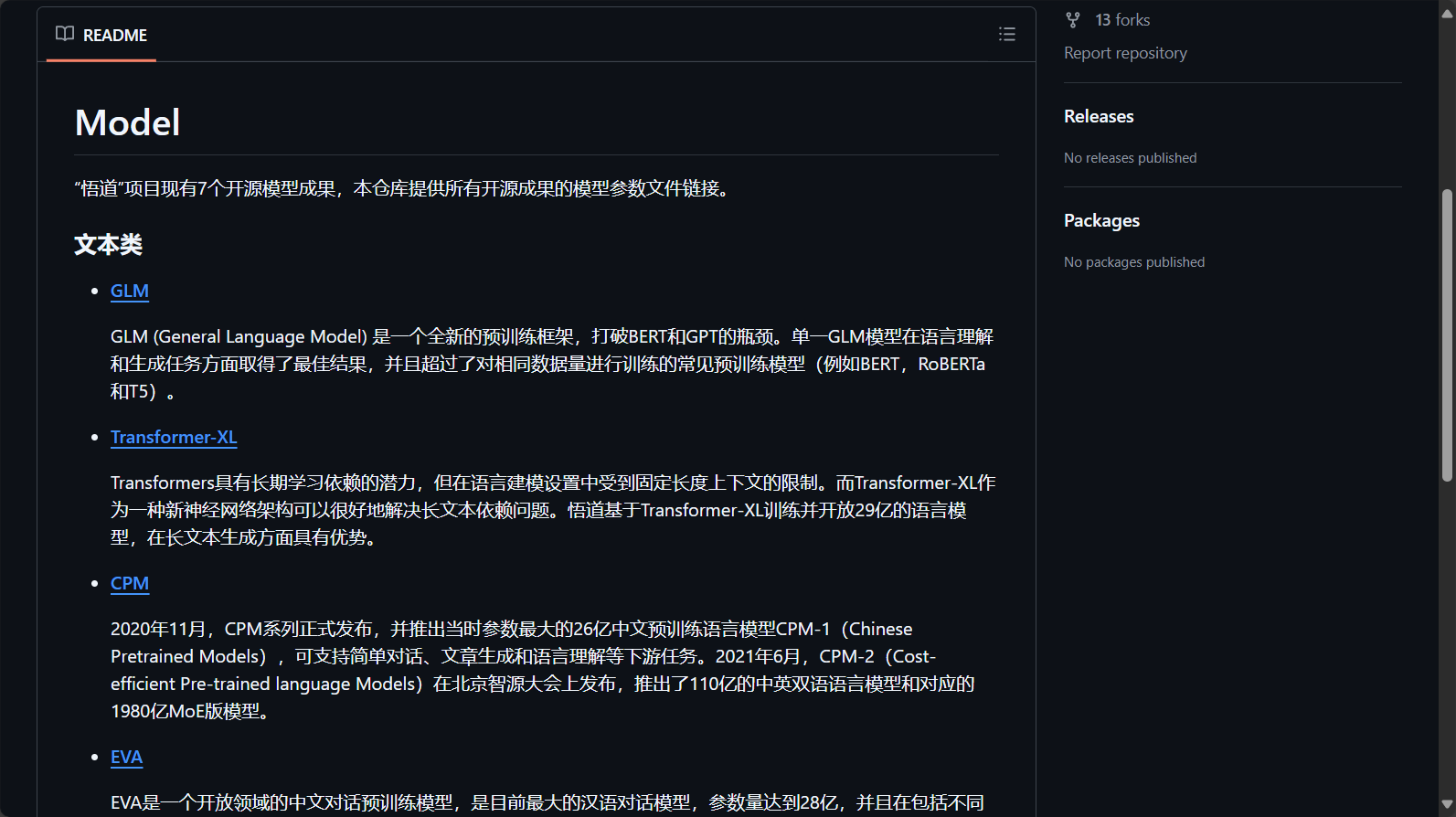This screenshot has width=1456, height=817.
Task: Click the book icon beside README
Action: click(x=65, y=34)
